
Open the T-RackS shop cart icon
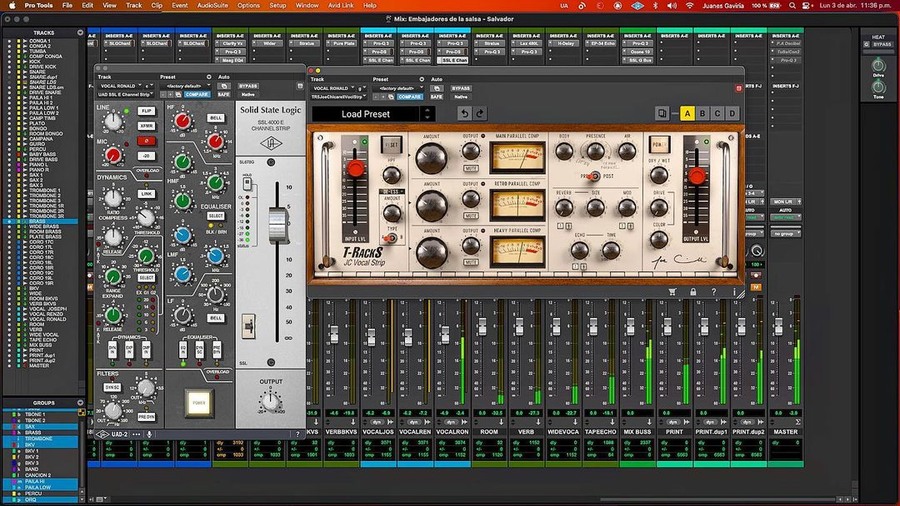pyautogui.click(x=672, y=292)
